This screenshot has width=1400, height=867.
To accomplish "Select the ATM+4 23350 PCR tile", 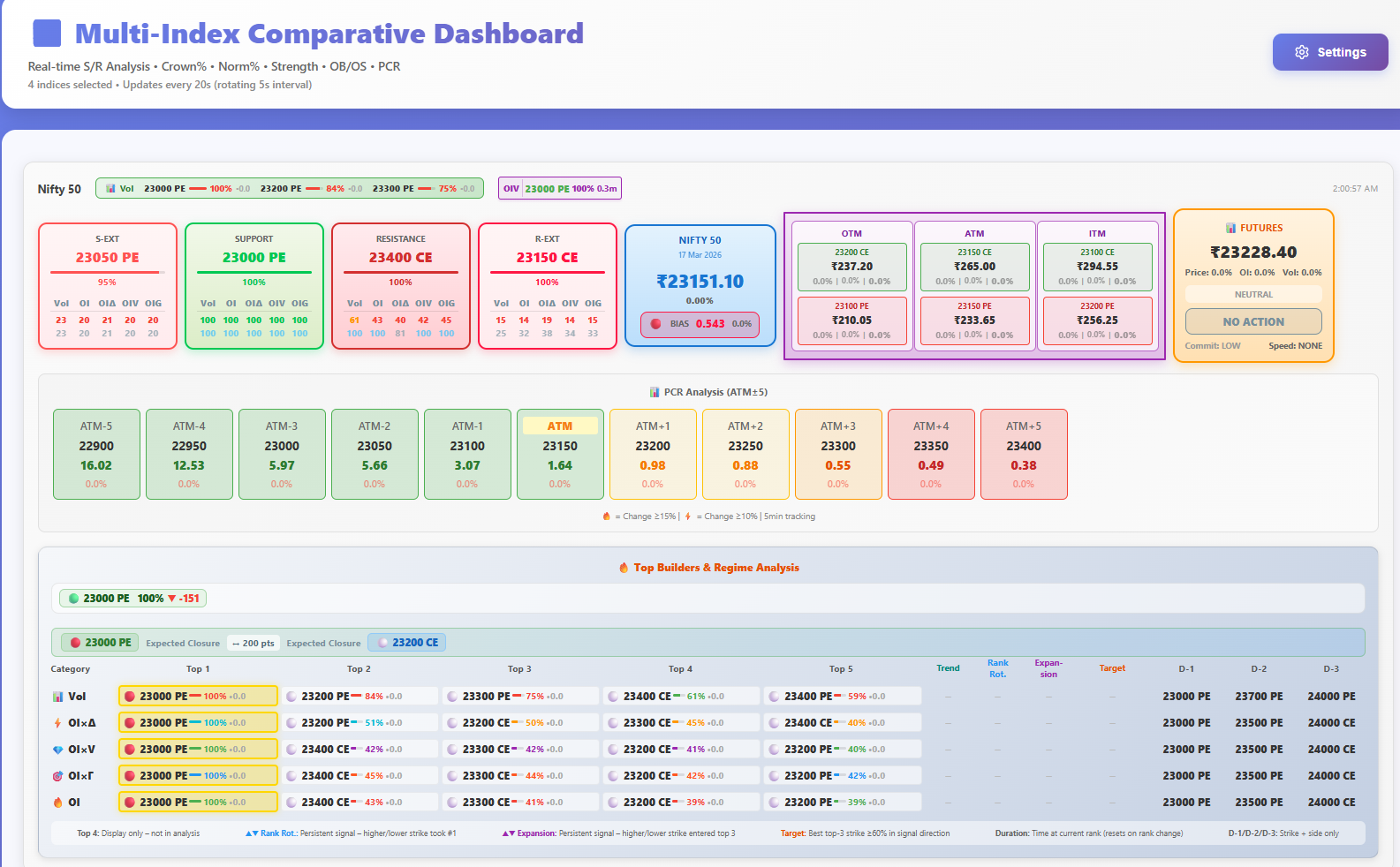I will pyautogui.click(x=931, y=455).
